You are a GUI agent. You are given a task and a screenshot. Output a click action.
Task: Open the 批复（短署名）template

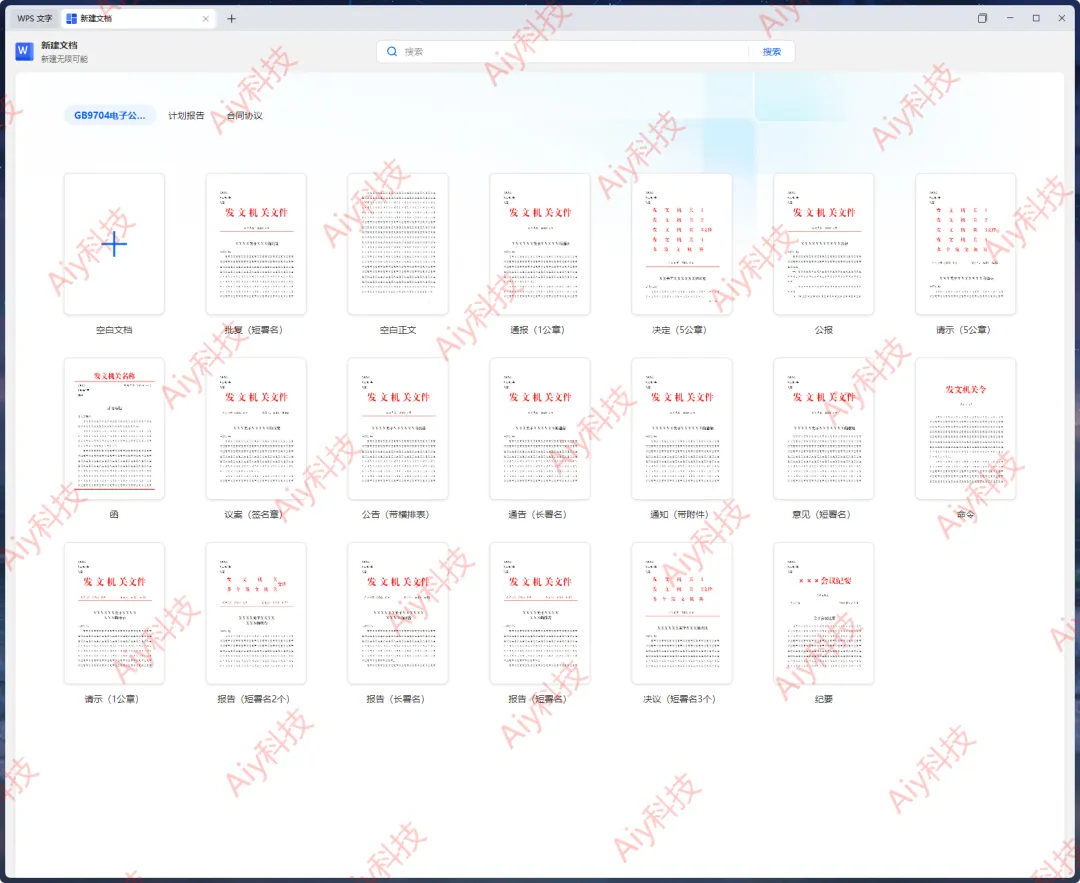pos(256,244)
